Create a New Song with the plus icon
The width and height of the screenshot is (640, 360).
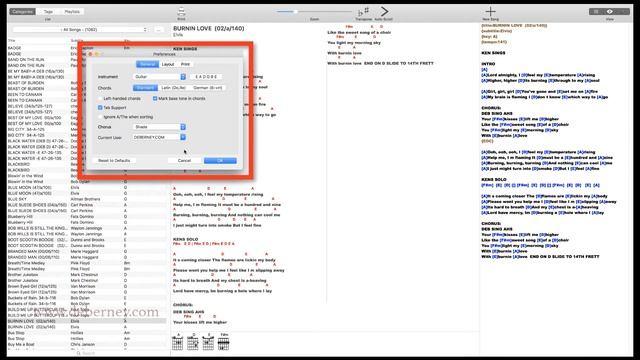point(491,11)
